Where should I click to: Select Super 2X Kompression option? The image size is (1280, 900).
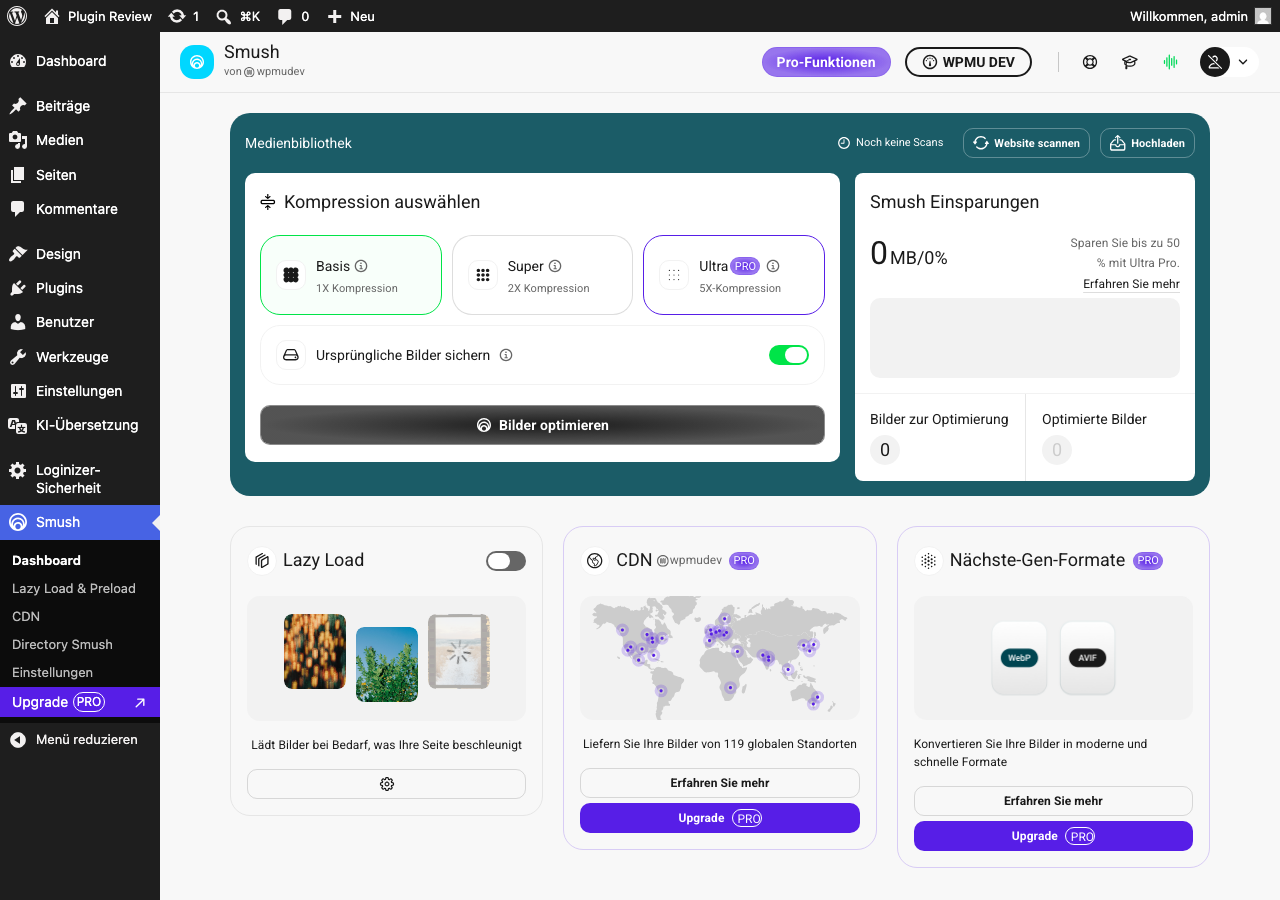point(542,275)
